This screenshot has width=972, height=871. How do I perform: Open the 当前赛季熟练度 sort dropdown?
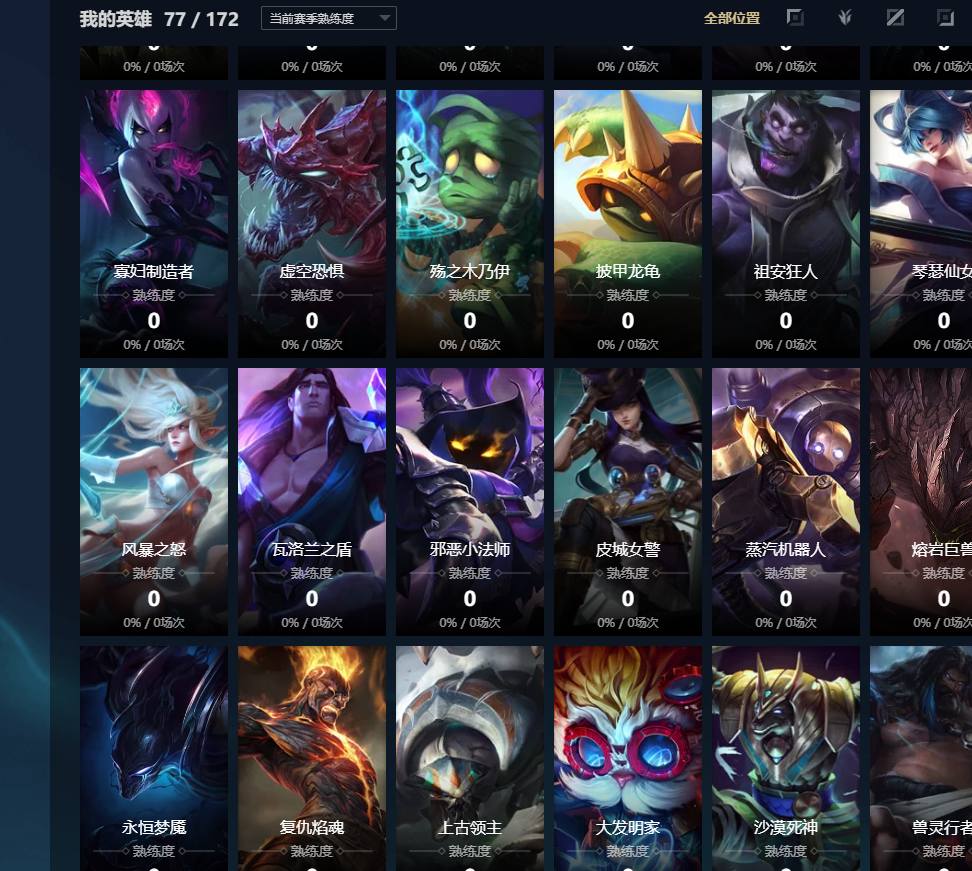coord(329,19)
